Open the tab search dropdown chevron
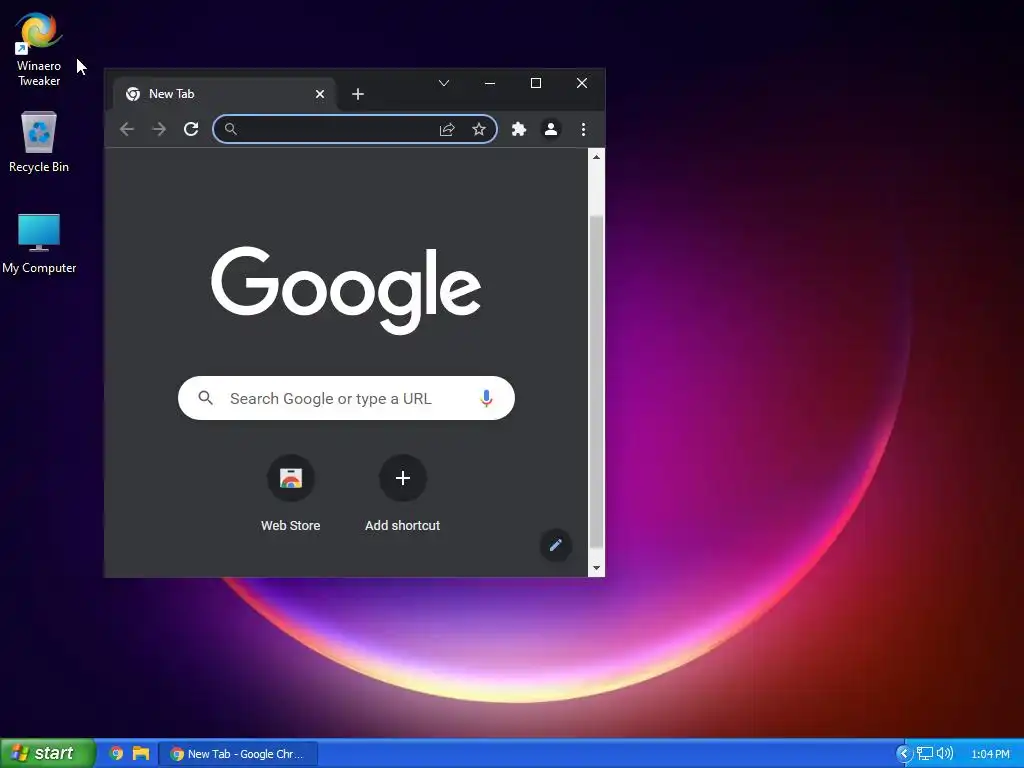This screenshot has width=1024, height=768. (x=444, y=83)
